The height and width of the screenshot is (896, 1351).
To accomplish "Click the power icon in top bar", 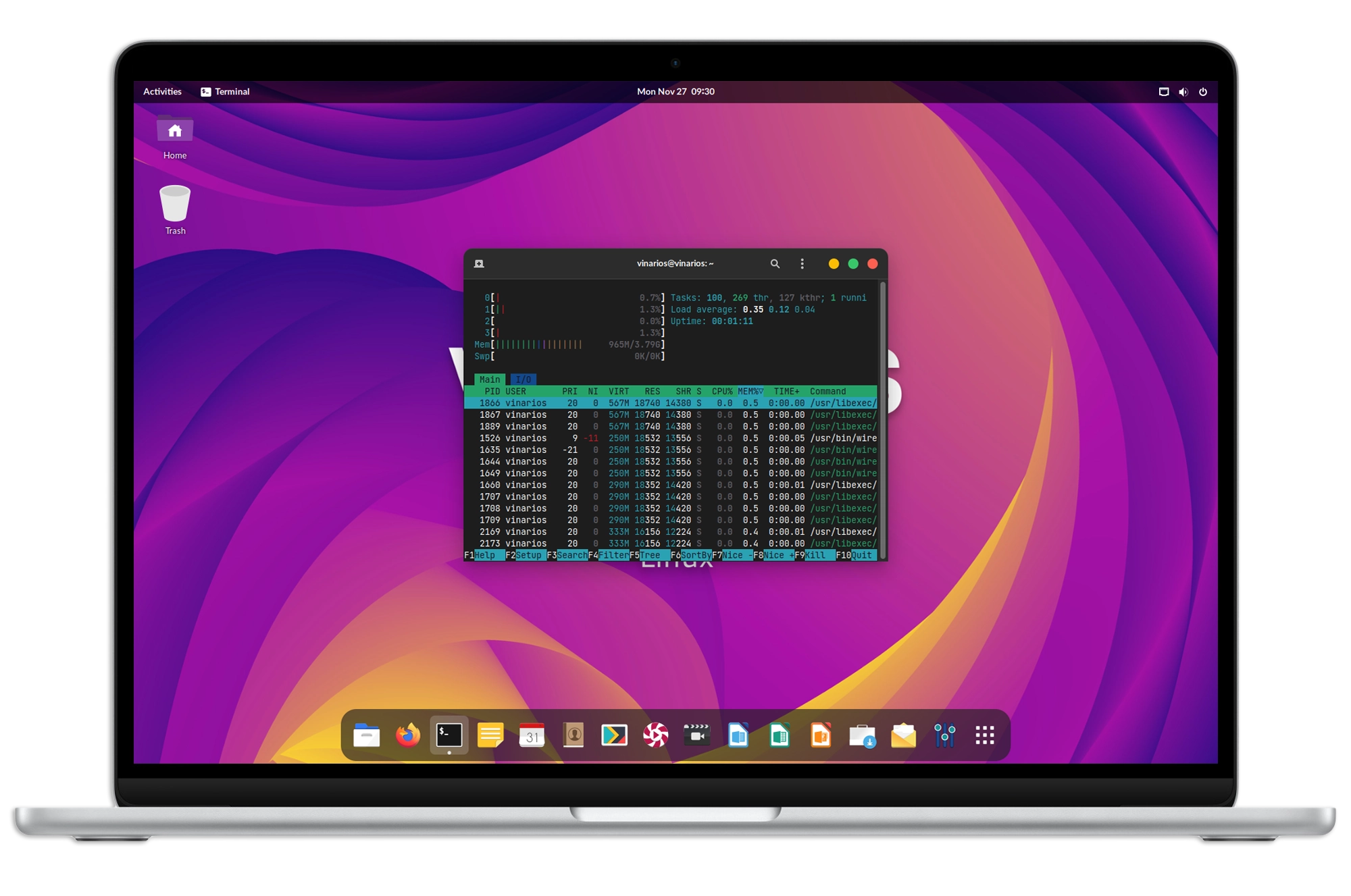I will (x=1203, y=92).
